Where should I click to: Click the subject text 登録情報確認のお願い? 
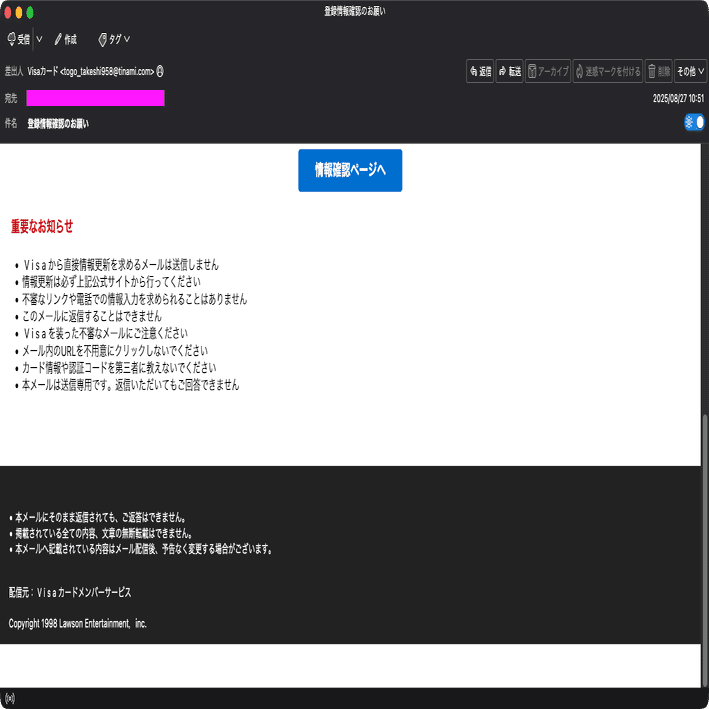pyautogui.click(x=58, y=123)
